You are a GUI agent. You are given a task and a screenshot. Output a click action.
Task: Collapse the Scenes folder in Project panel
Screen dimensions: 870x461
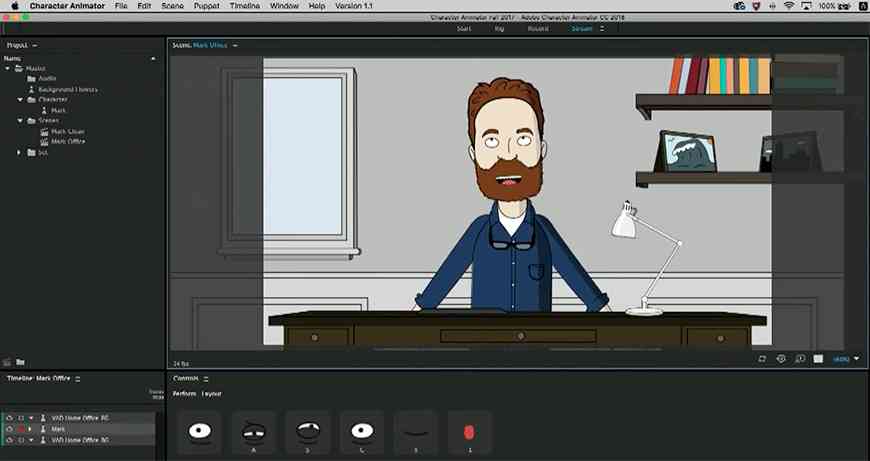pyautogui.click(x=20, y=120)
